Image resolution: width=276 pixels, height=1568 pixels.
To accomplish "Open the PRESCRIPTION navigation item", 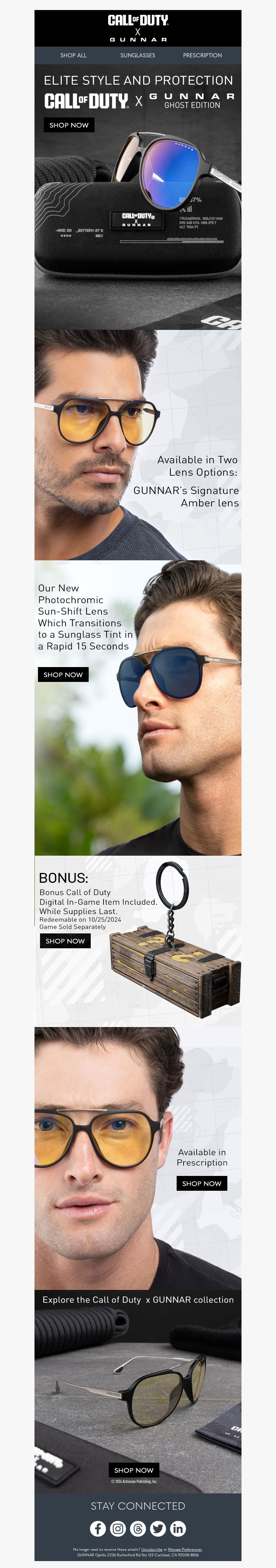I will [x=203, y=55].
